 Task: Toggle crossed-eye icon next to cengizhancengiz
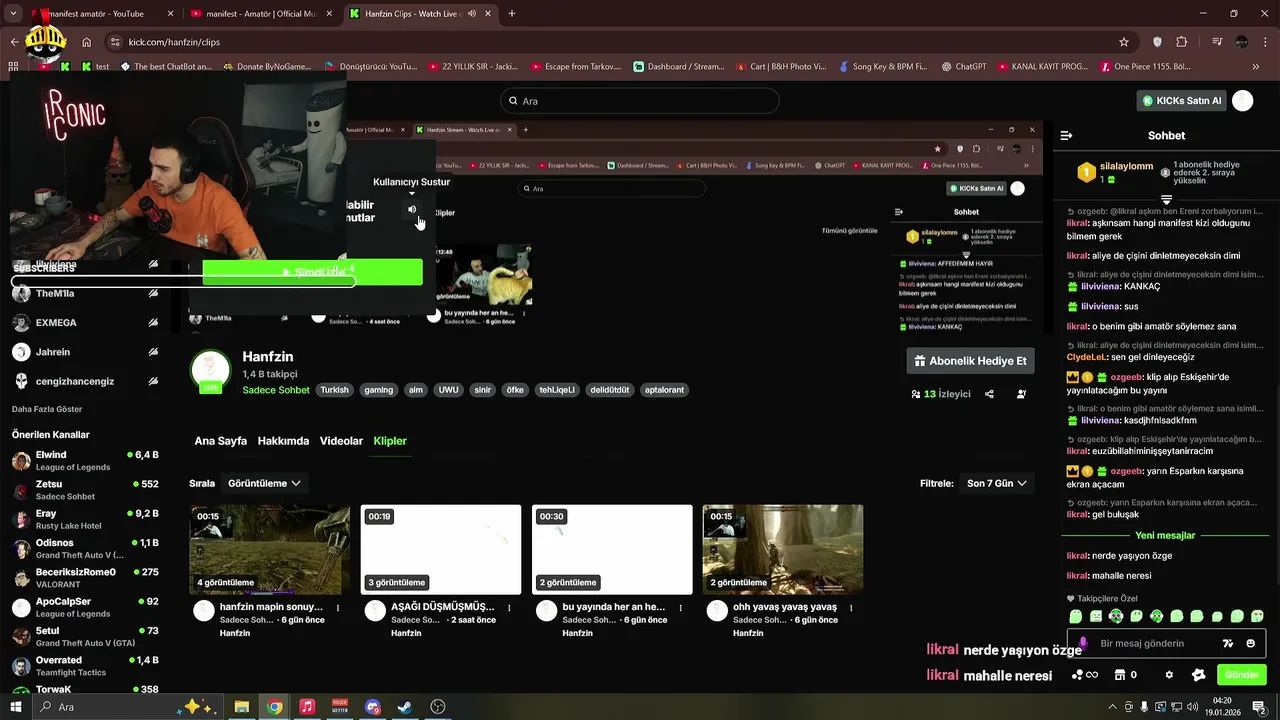153,381
